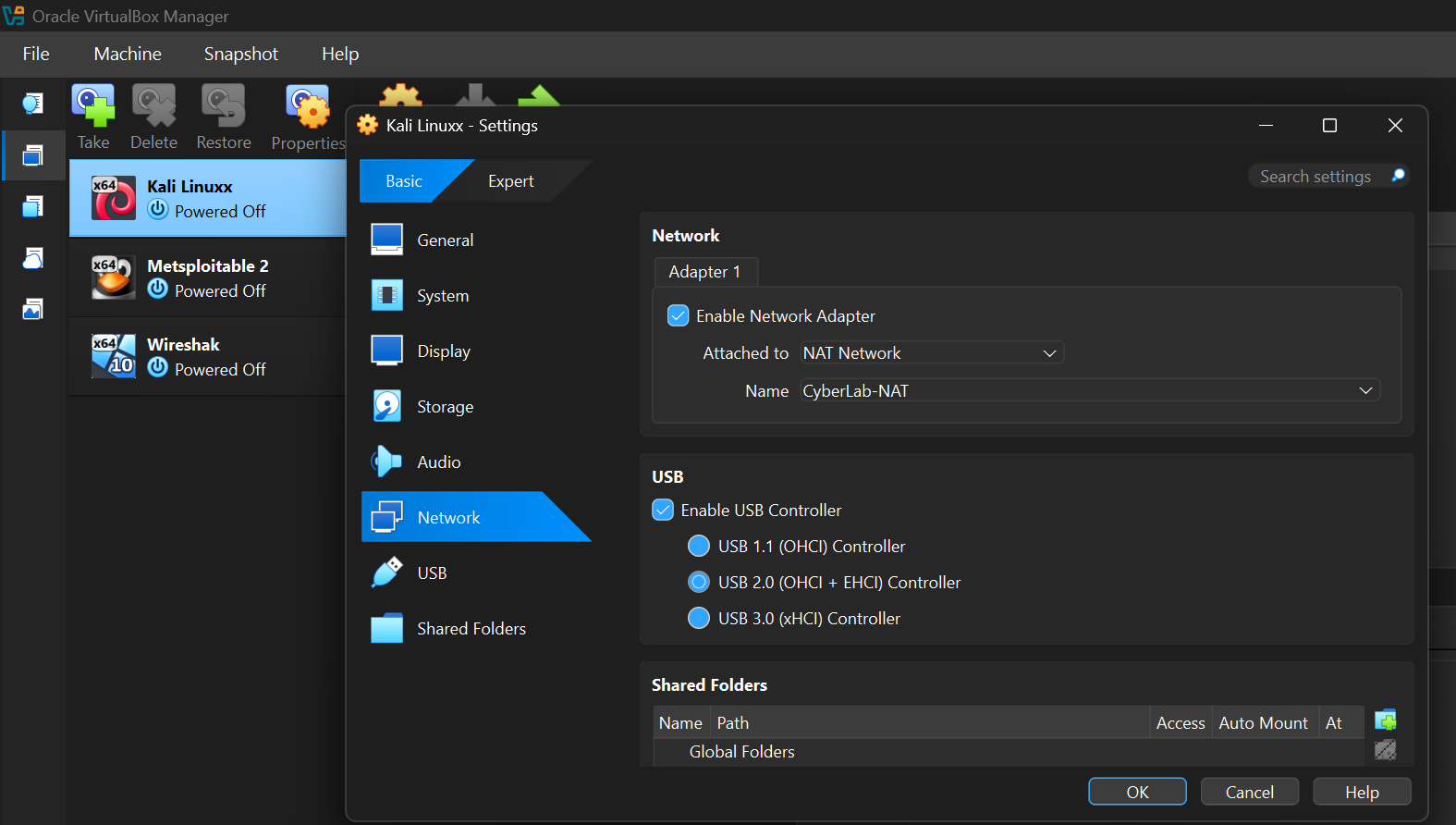This screenshot has height=825, width=1456.
Task: Click the Take snapshot icon
Action: 93,105
